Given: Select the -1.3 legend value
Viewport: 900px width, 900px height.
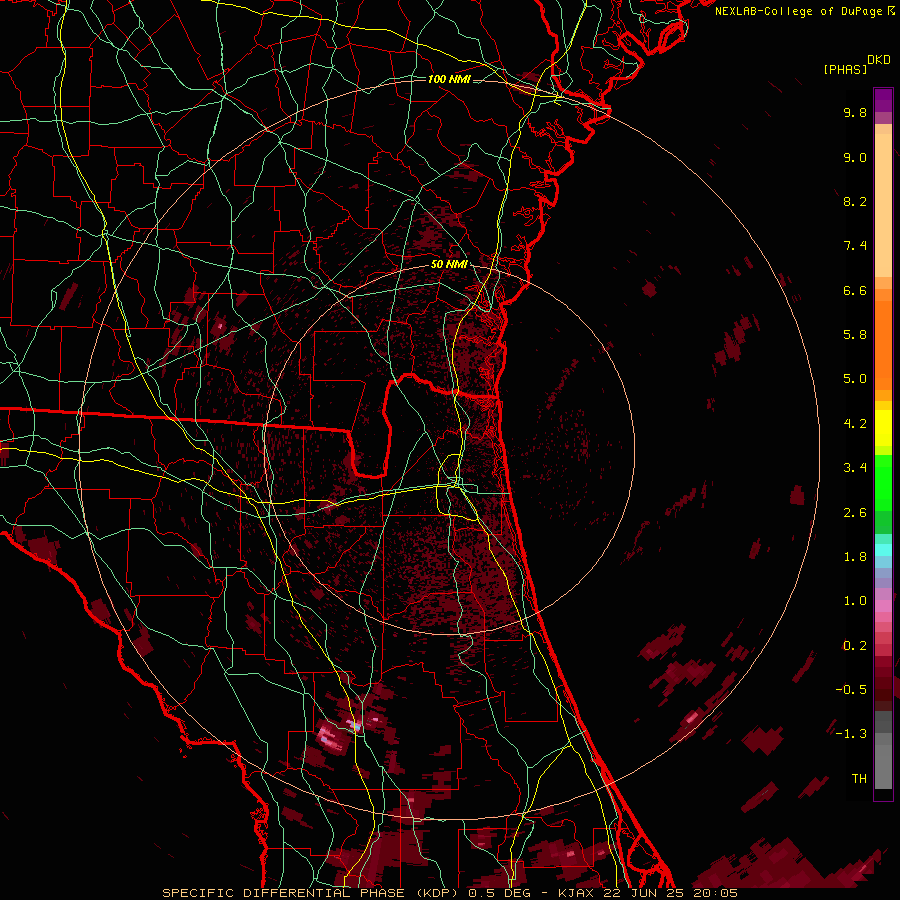Looking at the screenshot, I should point(851,734).
